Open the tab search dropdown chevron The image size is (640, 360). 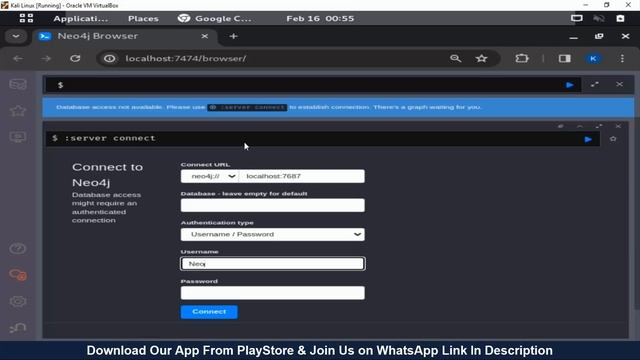click(16, 36)
